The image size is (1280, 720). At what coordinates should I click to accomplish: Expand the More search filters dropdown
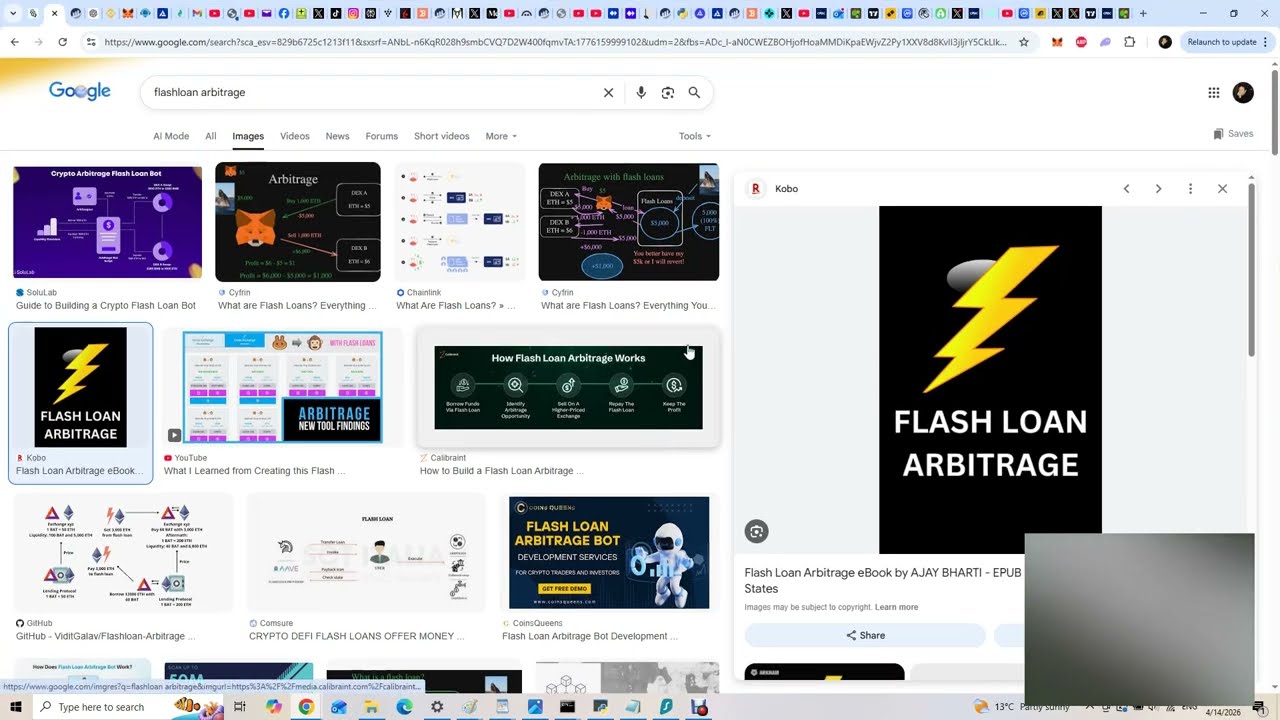point(501,136)
